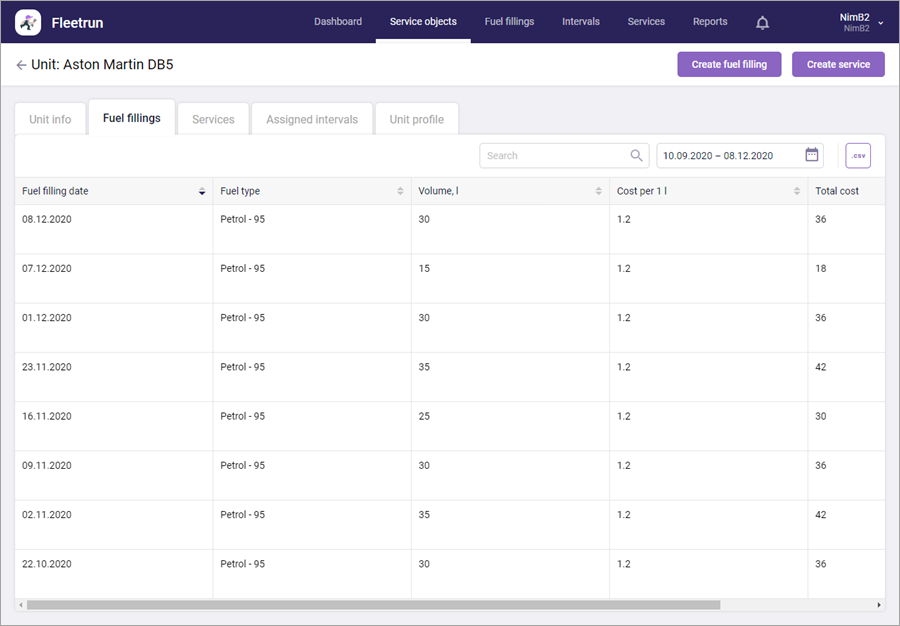This screenshot has width=900, height=626.
Task: Click the Fleetrun logo icon
Action: pyautogui.click(x=28, y=22)
